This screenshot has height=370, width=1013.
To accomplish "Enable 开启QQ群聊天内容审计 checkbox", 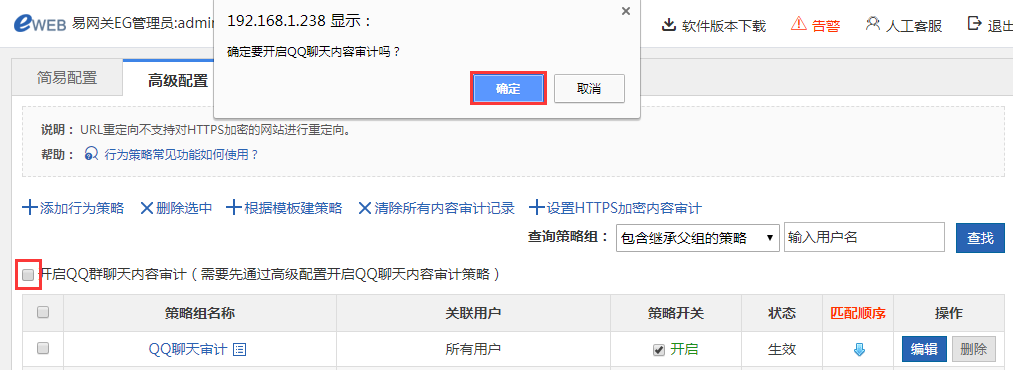I will pos(28,275).
